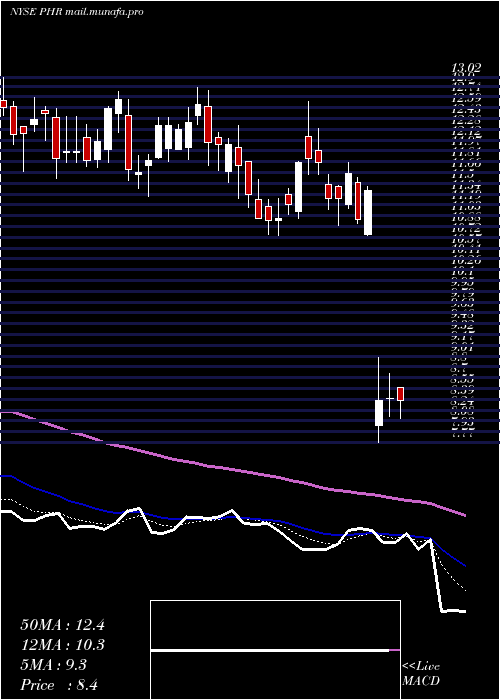
Task: Click the 13.02 top price label
Action: click(x=466, y=69)
